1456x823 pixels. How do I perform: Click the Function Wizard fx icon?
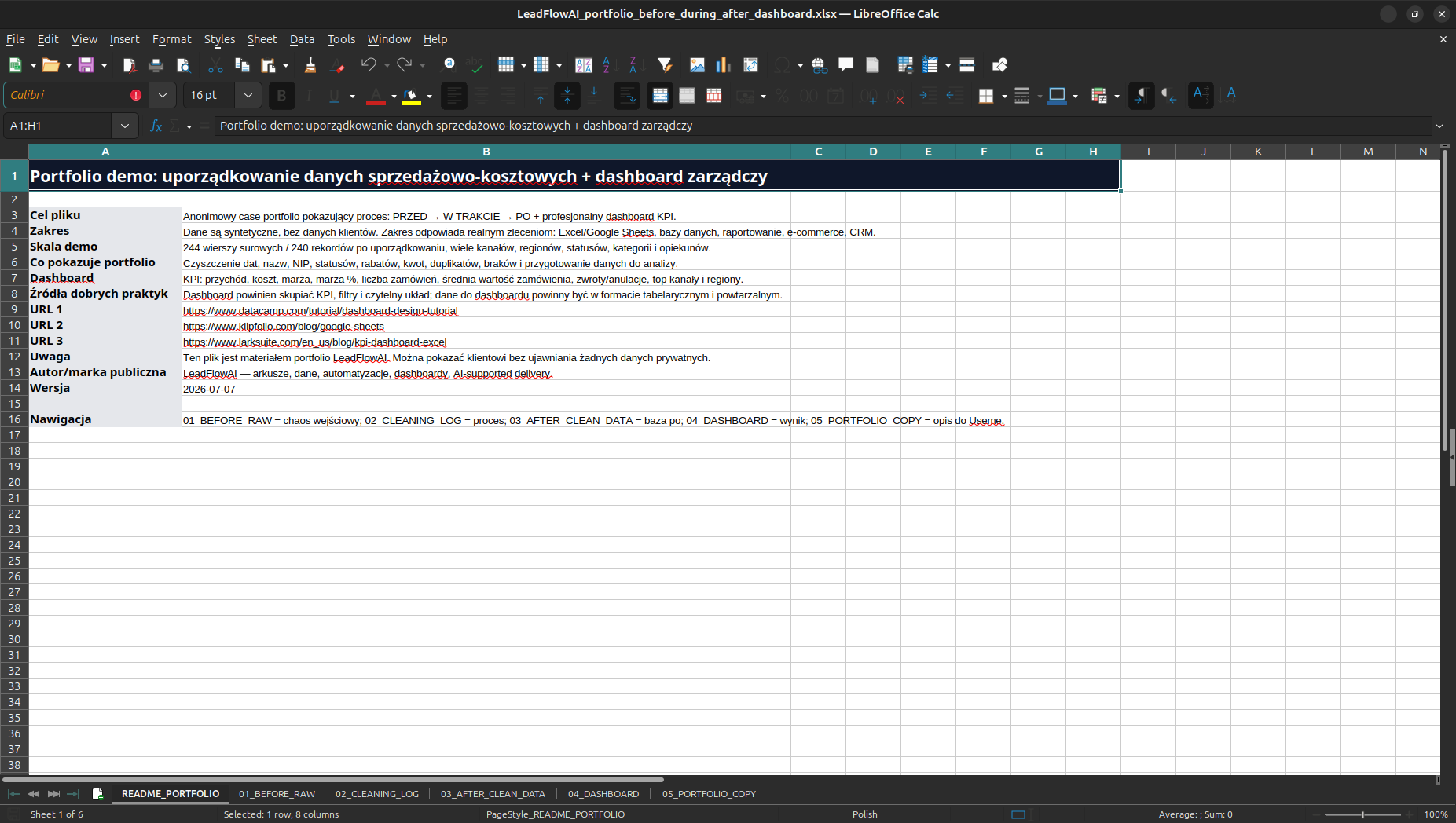pos(156,126)
